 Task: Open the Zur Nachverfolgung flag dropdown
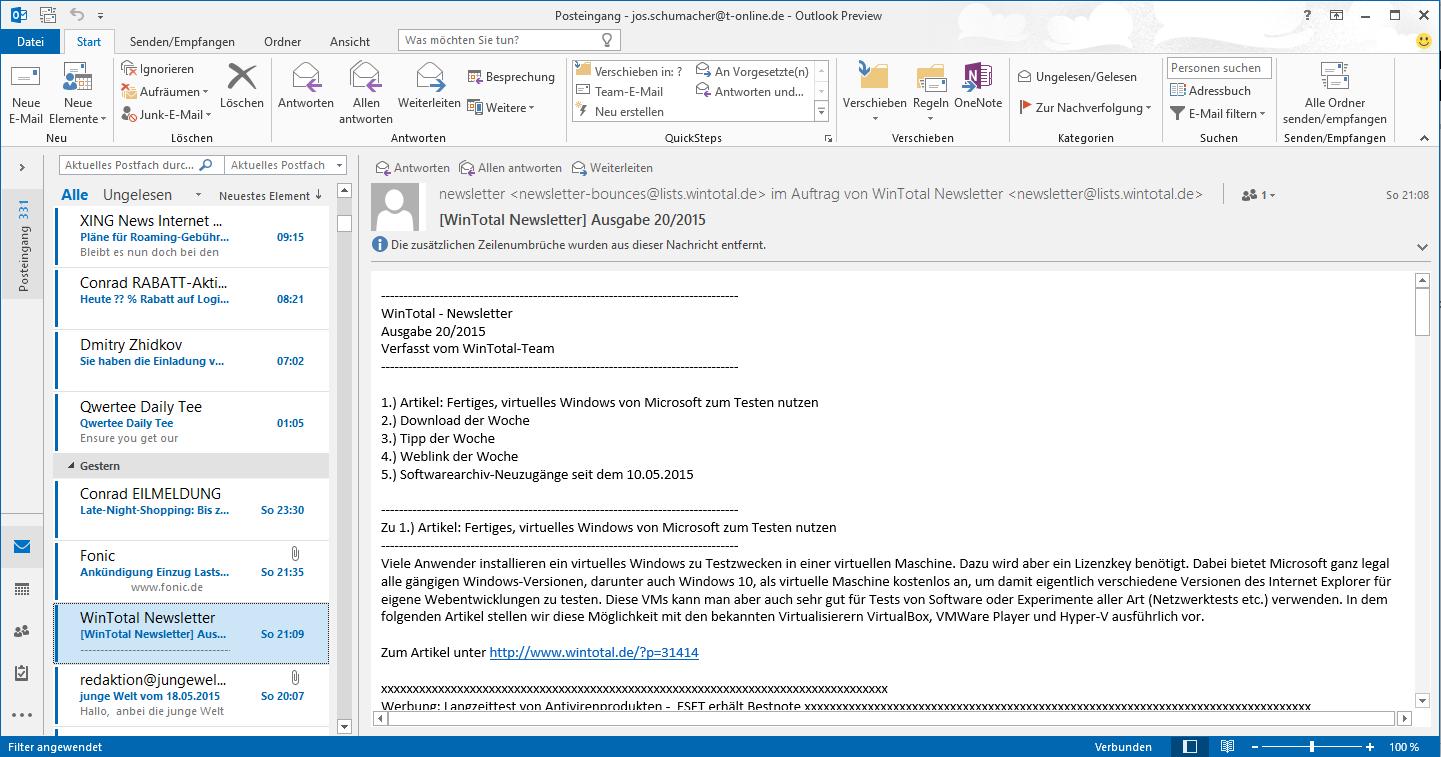(x=1085, y=108)
